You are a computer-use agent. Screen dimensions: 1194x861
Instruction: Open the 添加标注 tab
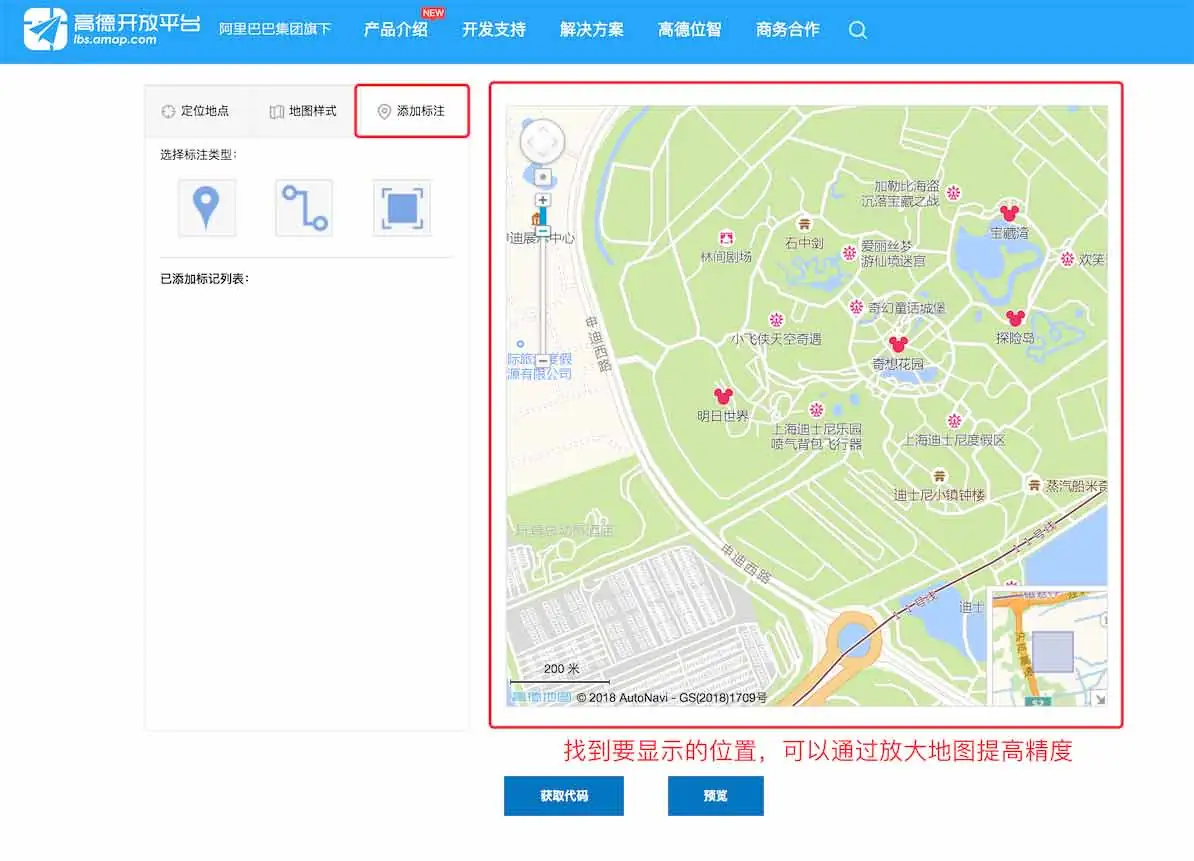tap(412, 111)
